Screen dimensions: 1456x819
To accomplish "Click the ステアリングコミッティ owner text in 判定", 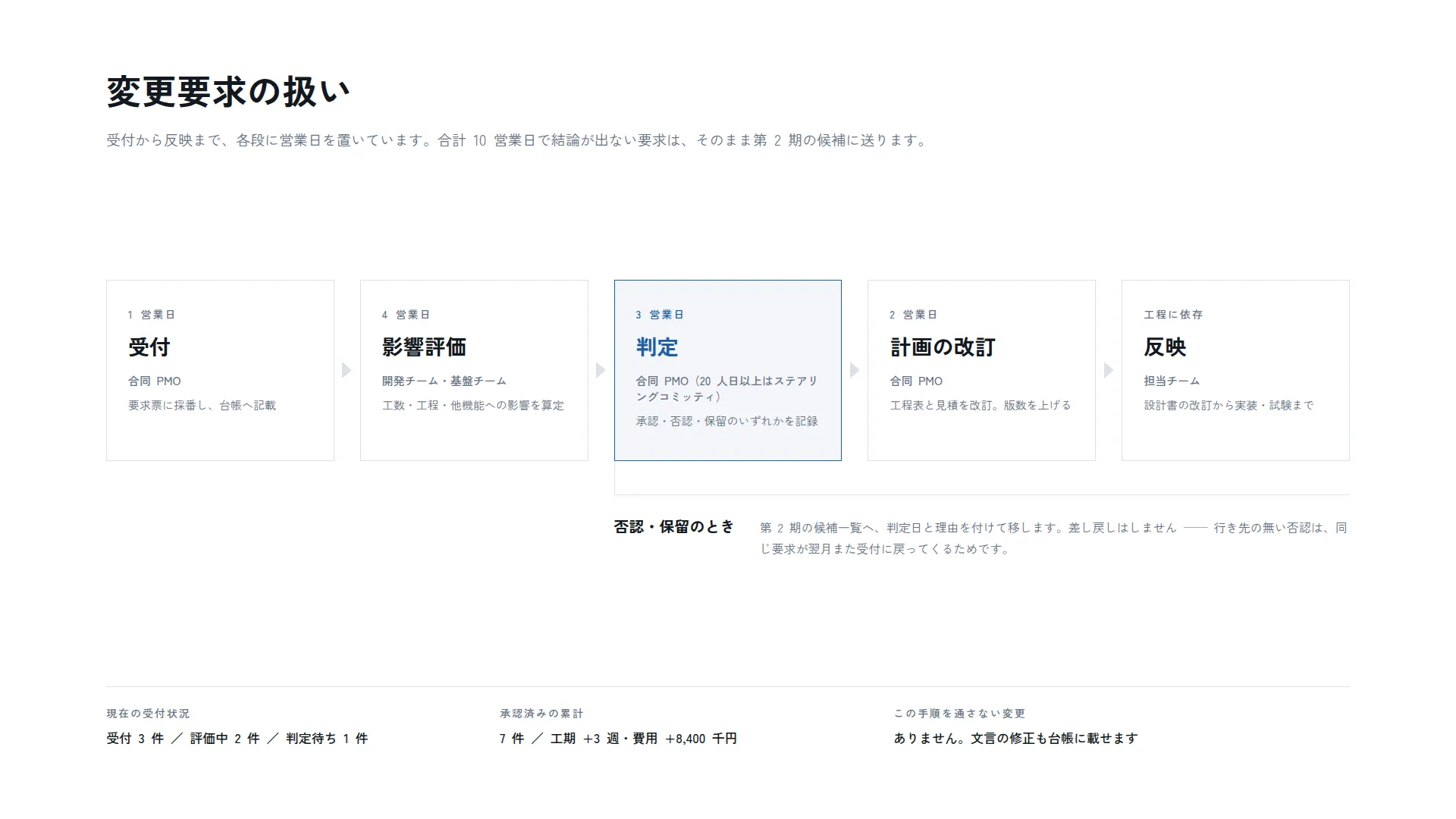I will point(726,389).
